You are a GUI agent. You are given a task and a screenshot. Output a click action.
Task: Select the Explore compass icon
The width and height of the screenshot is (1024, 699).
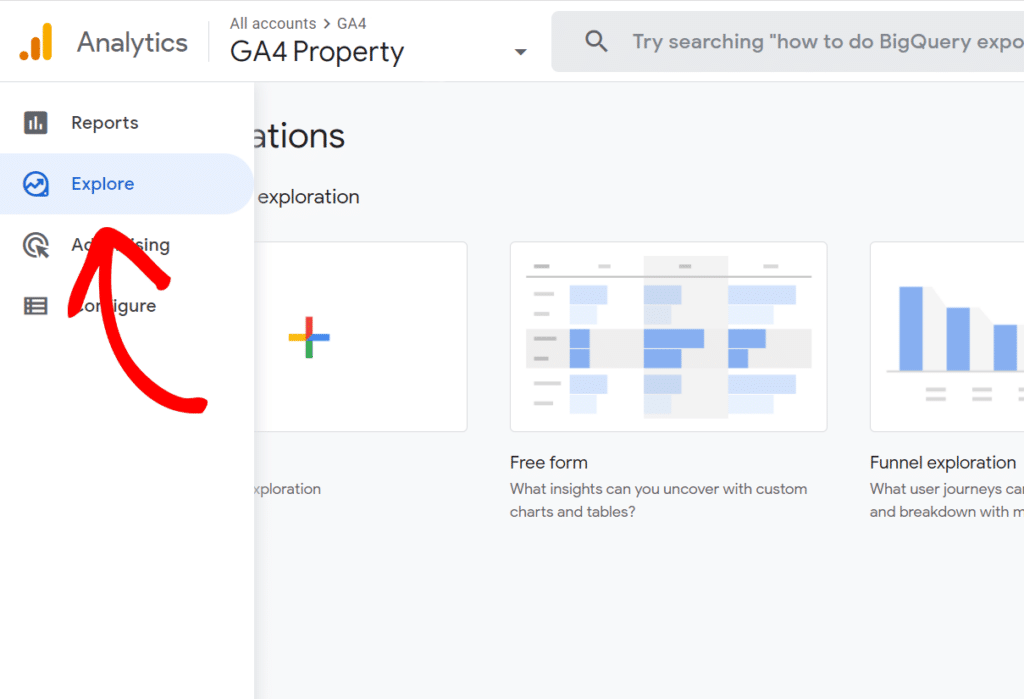click(36, 184)
